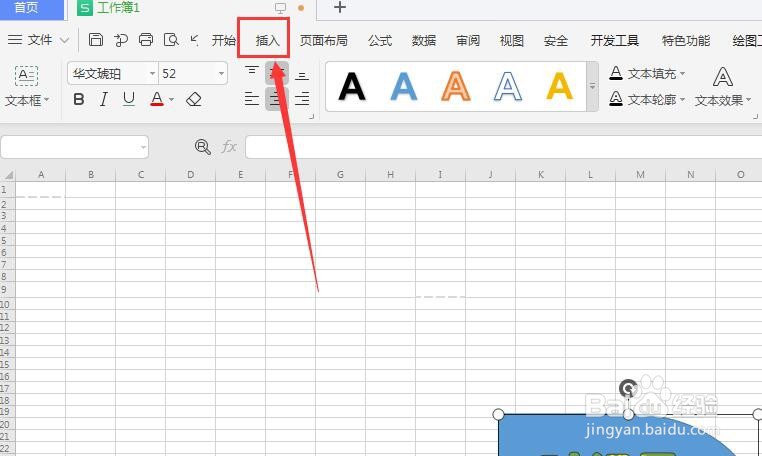Switch to the 插入 (Insert) tab

pyautogui.click(x=268, y=40)
